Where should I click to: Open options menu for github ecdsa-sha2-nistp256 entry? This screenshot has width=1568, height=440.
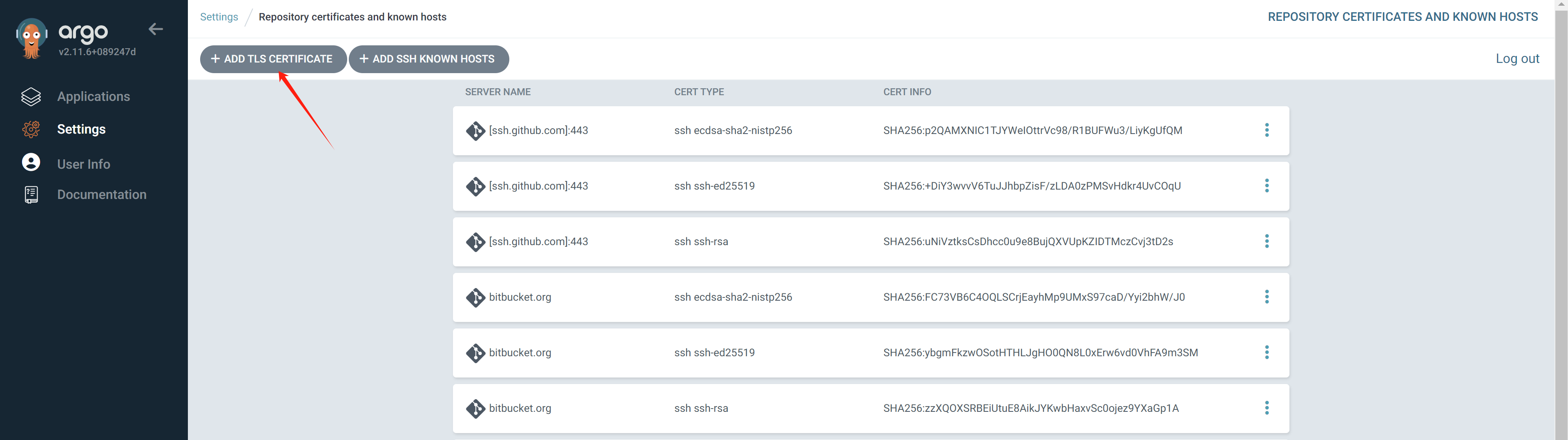pos(1267,130)
